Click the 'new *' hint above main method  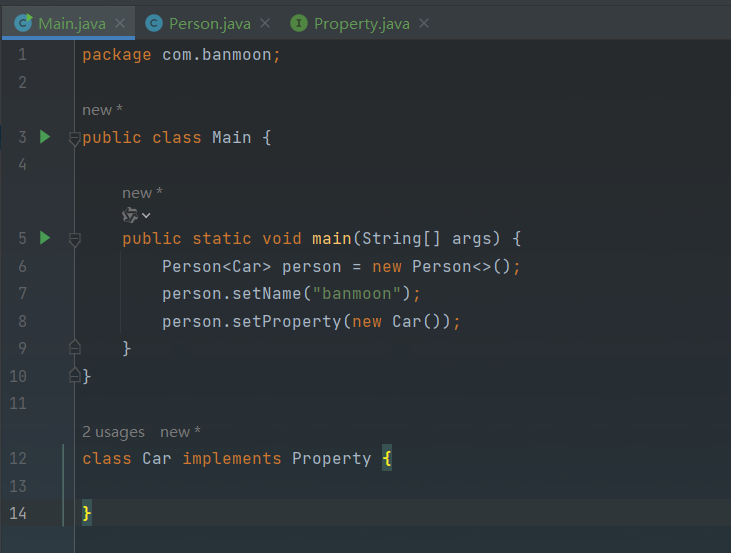tap(142, 193)
